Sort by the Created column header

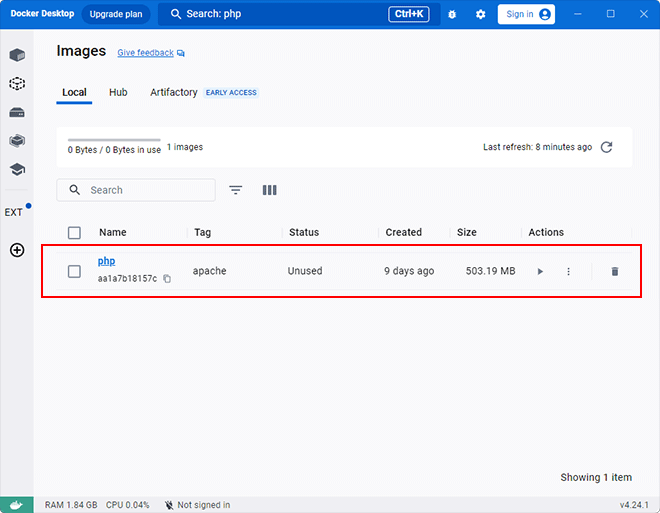coord(403,232)
